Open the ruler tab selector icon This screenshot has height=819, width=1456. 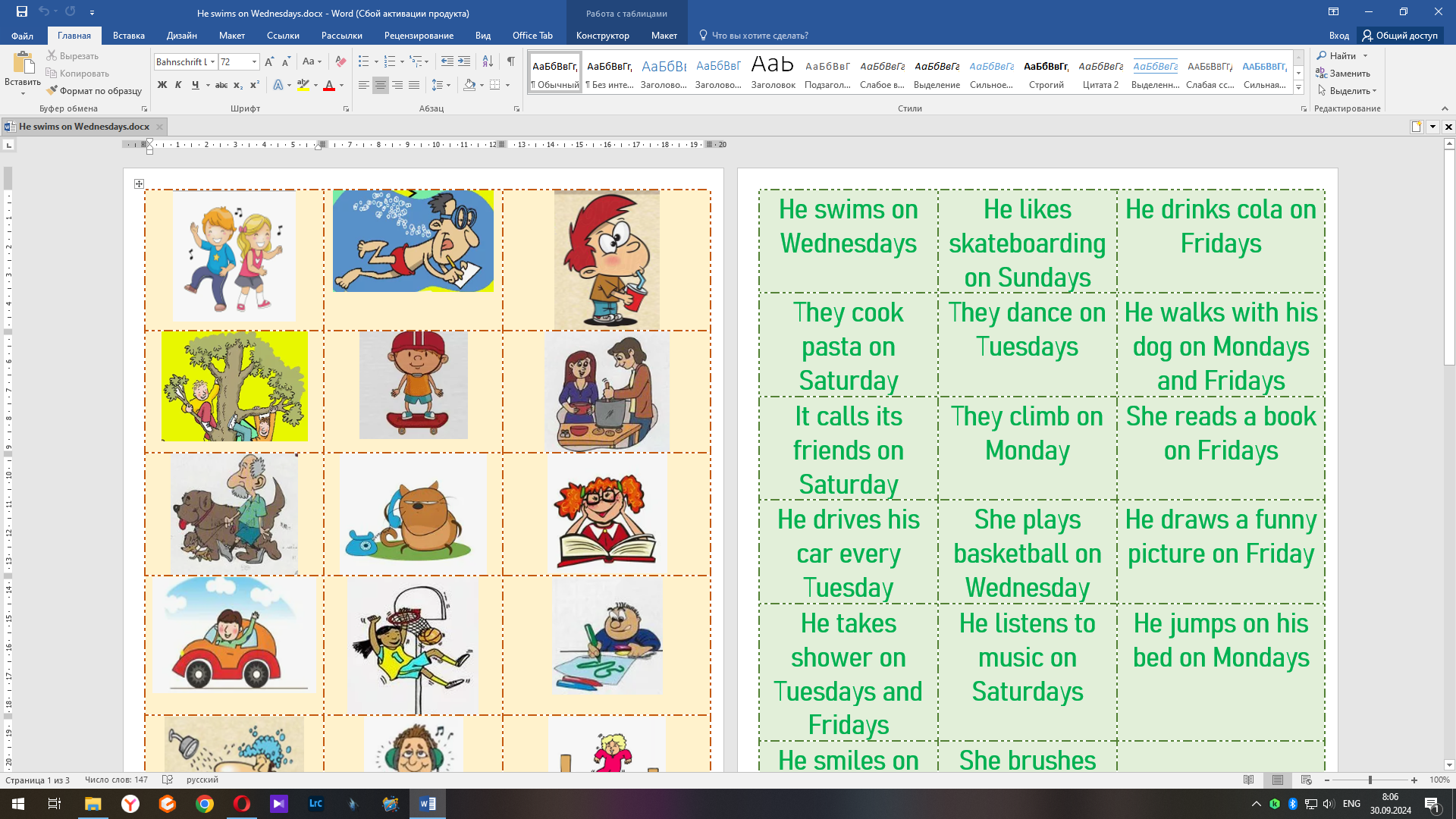pos(8,145)
